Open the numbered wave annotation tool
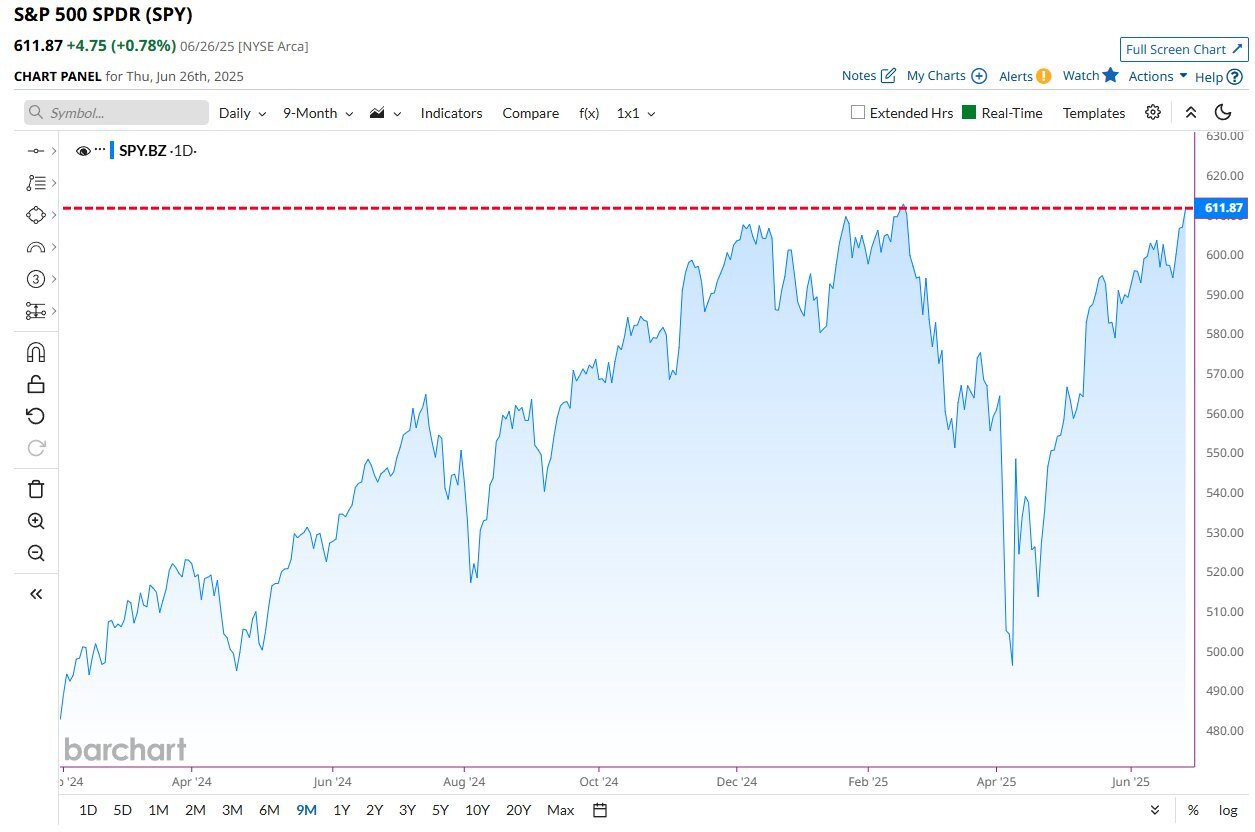The height and width of the screenshot is (832, 1255). point(36,279)
